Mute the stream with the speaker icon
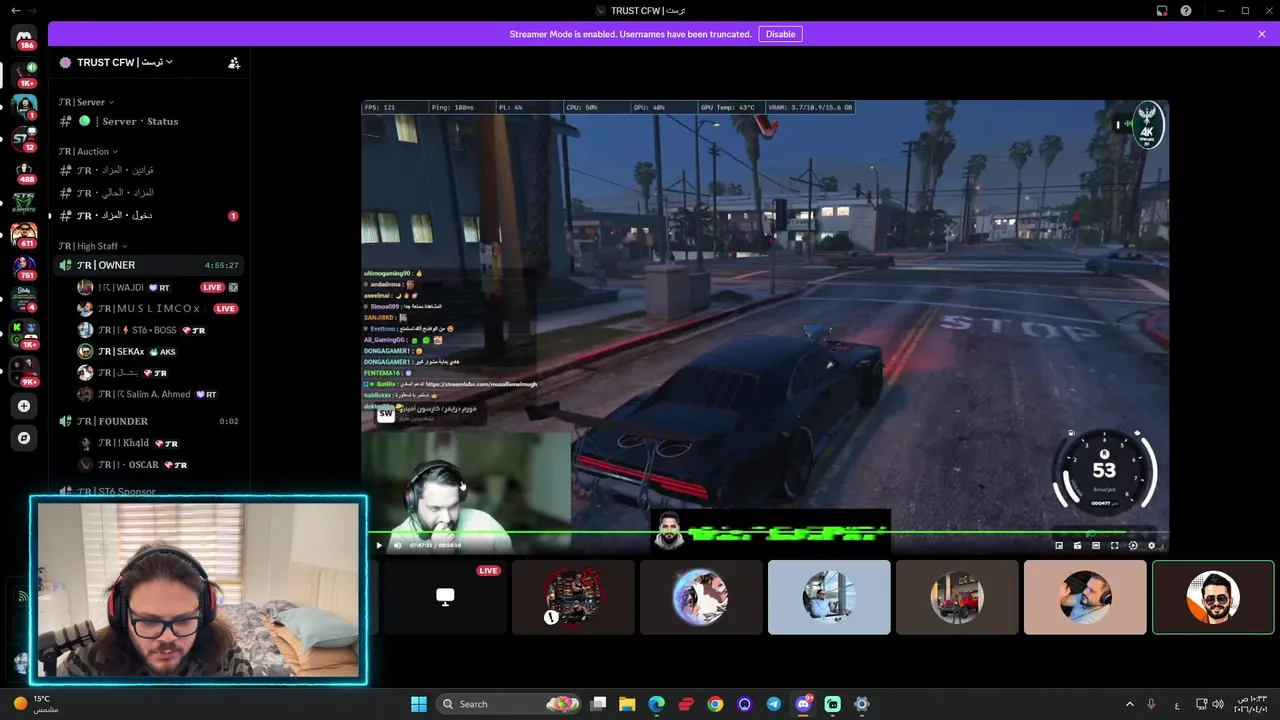1280x720 pixels. [x=397, y=545]
